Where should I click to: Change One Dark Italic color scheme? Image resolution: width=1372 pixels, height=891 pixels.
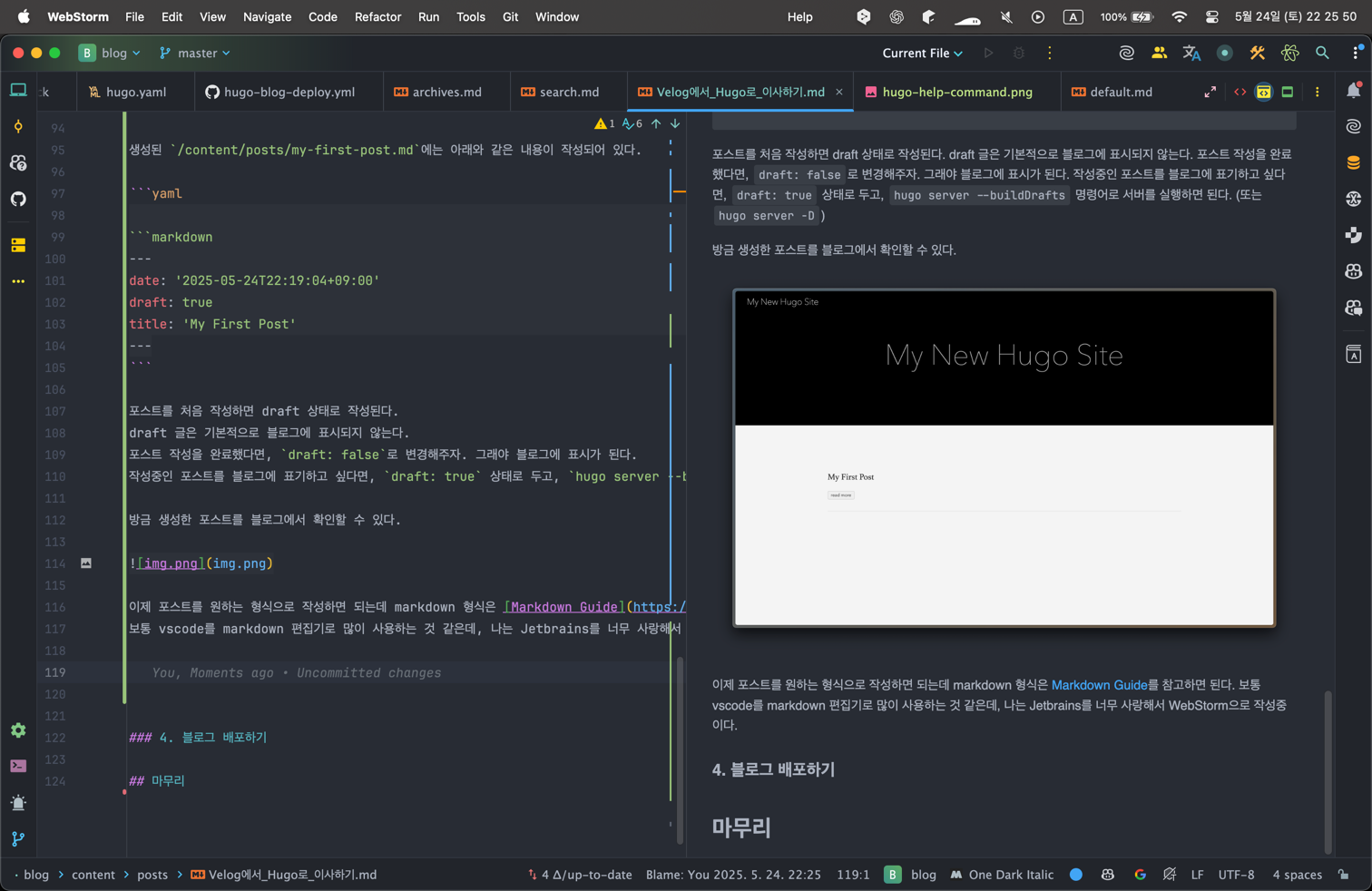coord(1002,875)
